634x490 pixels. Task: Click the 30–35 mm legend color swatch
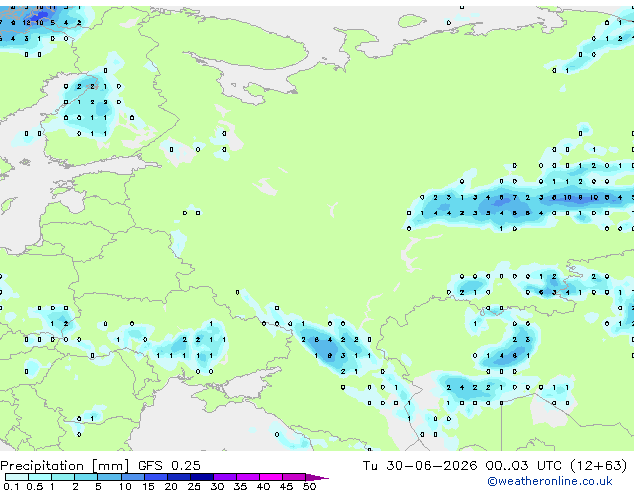225,477
